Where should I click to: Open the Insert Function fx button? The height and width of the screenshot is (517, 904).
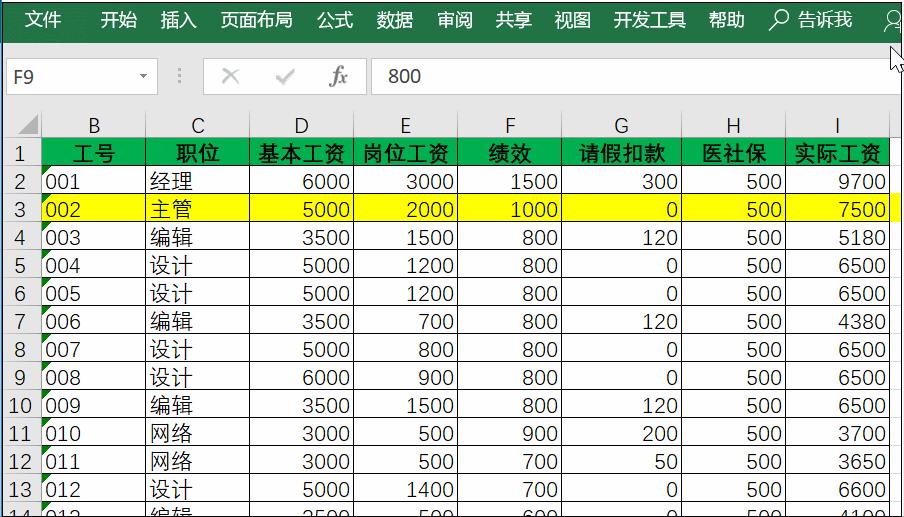tap(338, 76)
